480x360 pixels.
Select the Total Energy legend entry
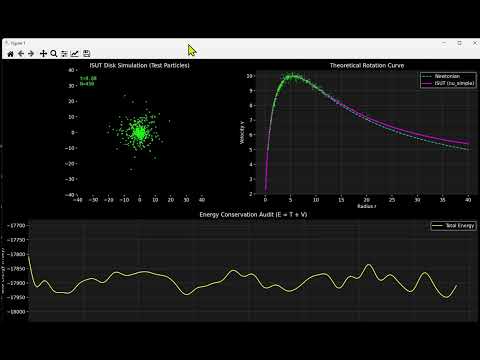(x=454, y=226)
